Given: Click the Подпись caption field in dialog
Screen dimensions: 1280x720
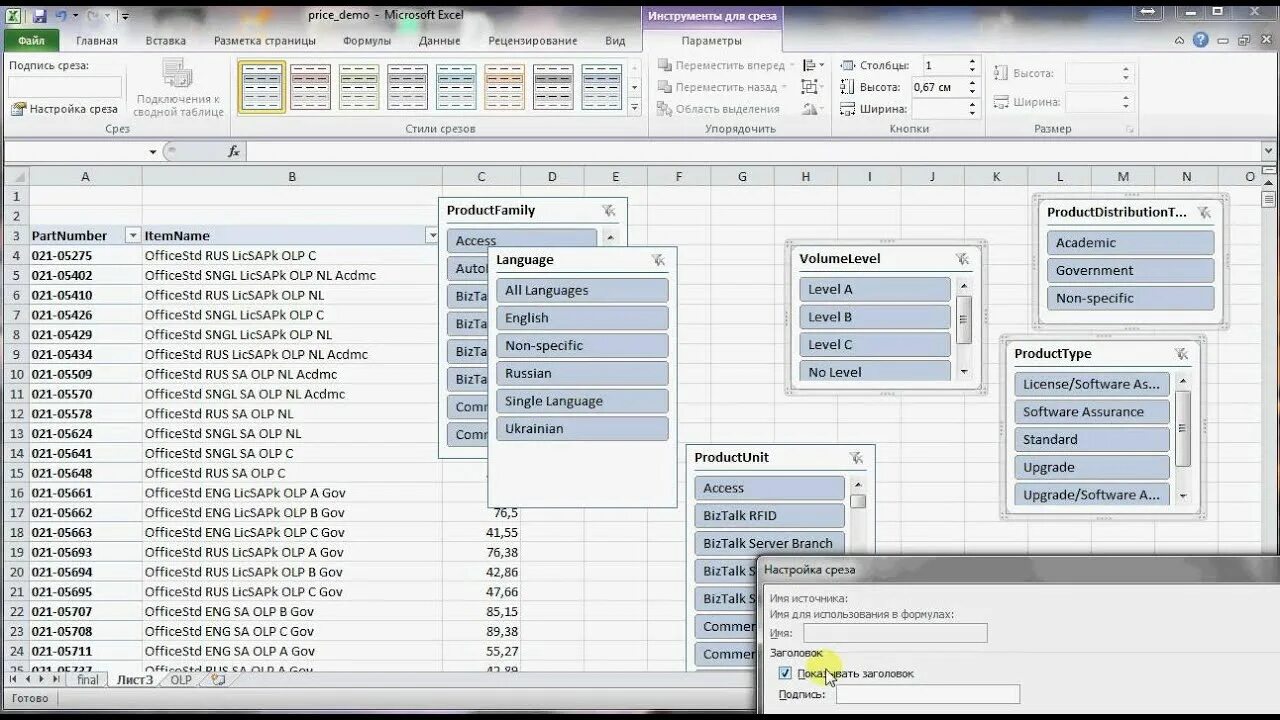Looking at the screenshot, I should click(x=928, y=694).
